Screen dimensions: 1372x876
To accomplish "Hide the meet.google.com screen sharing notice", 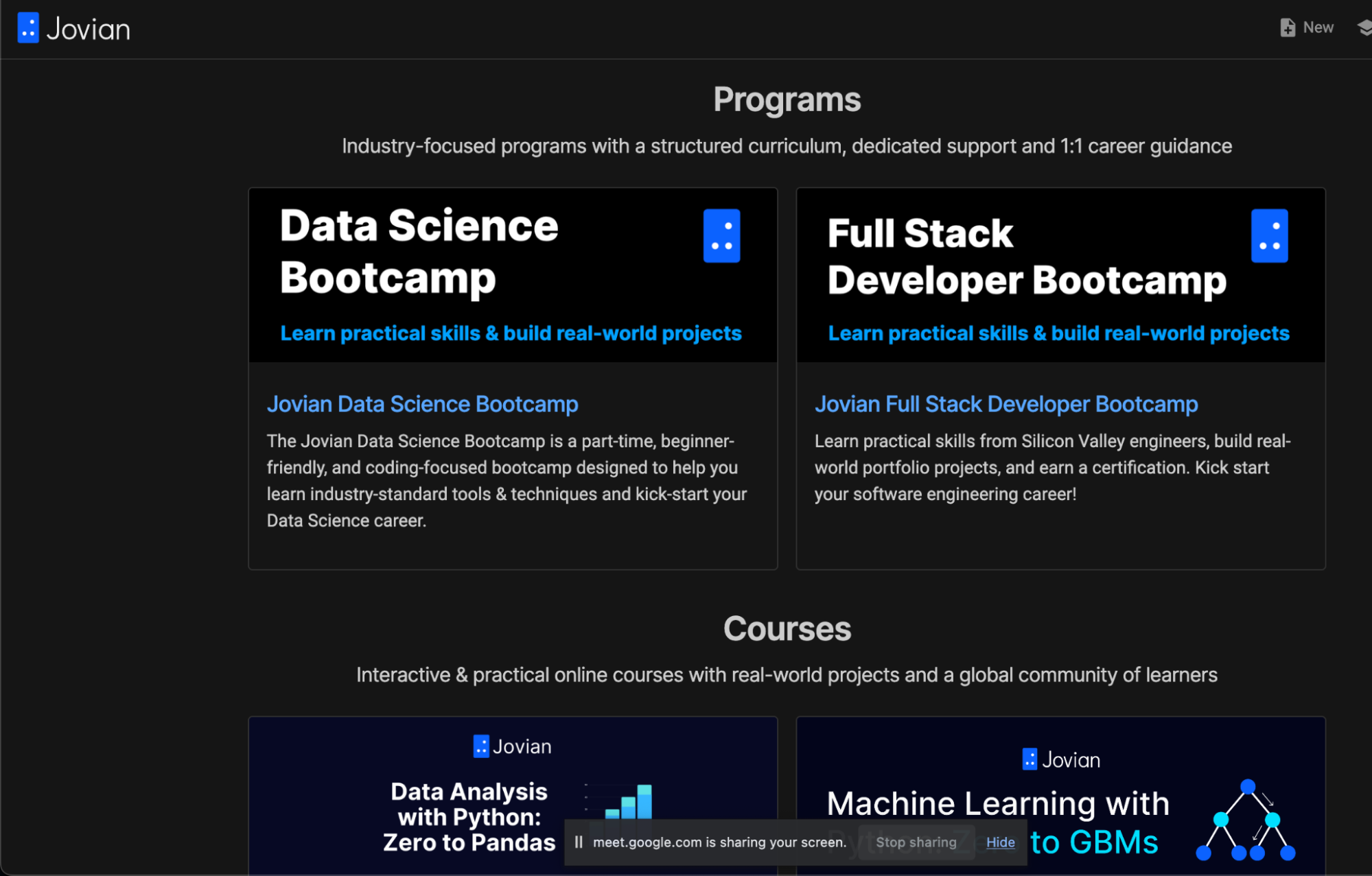I will click(x=1001, y=842).
